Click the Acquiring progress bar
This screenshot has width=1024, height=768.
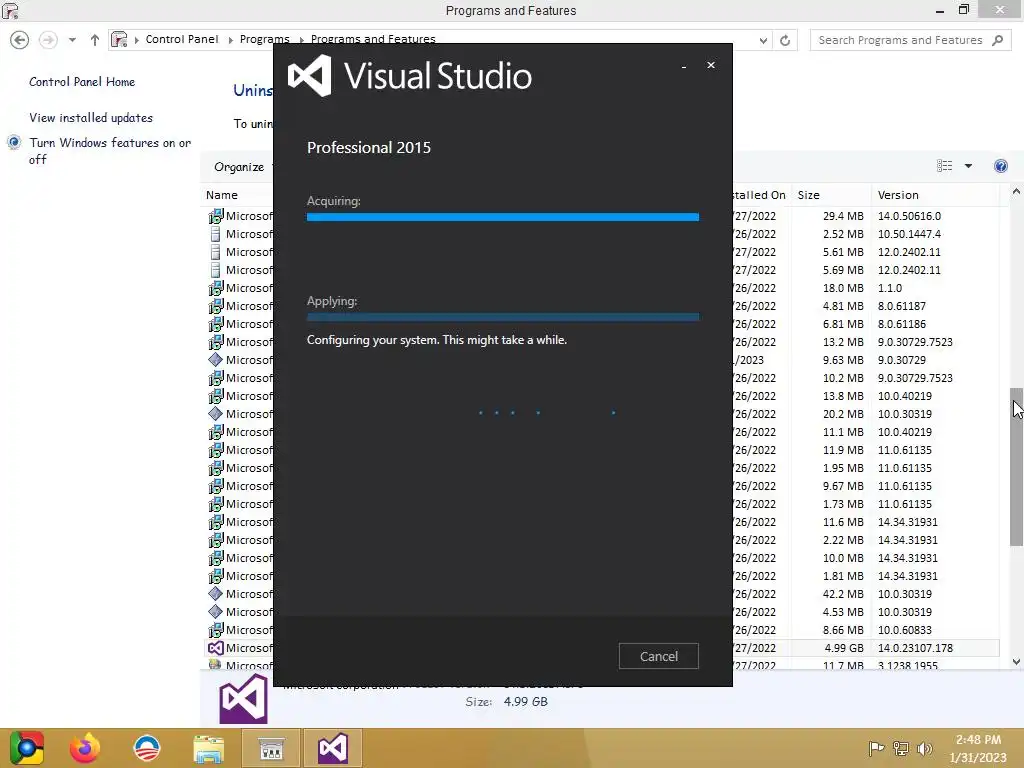click(x=503, y=217)
